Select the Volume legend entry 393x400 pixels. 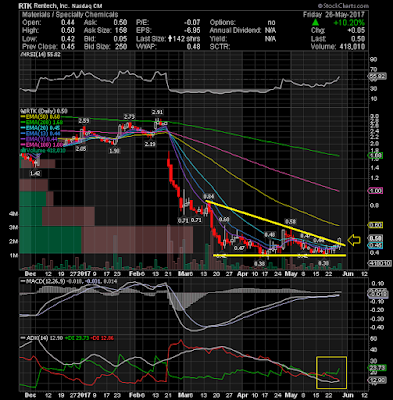(43, 151)
